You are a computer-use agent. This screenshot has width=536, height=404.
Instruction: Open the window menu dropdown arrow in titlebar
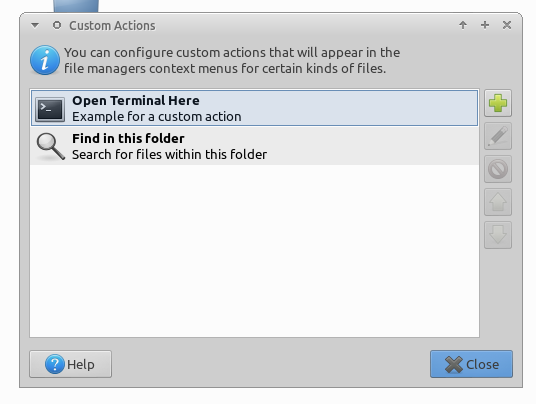[35, 25]
